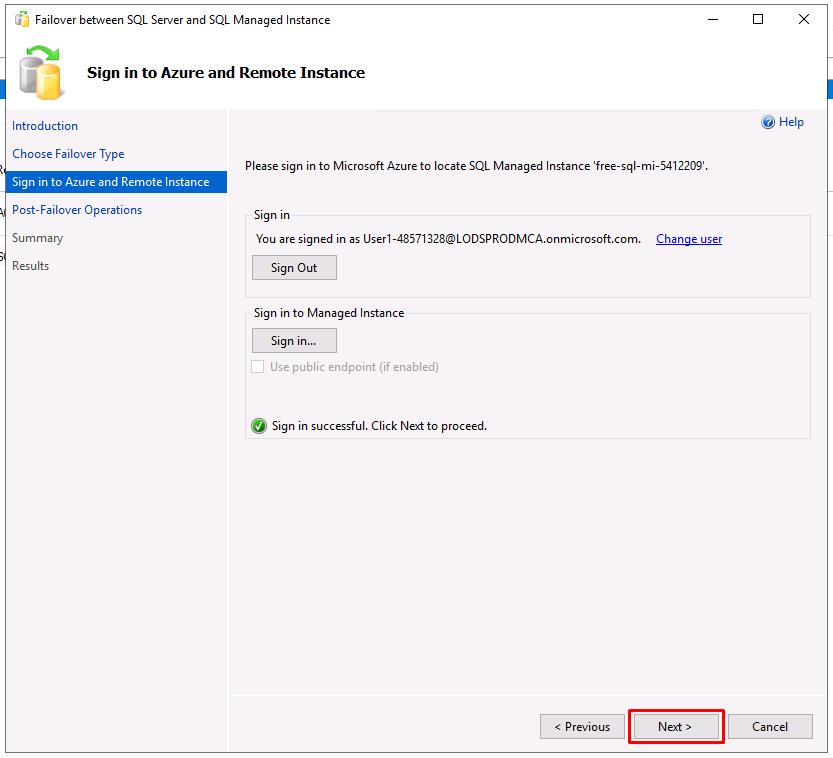The height and width of the screenshot is (758, 833).
Task: Click Sign in... for Managed Instance
Action: click(294, 340)
